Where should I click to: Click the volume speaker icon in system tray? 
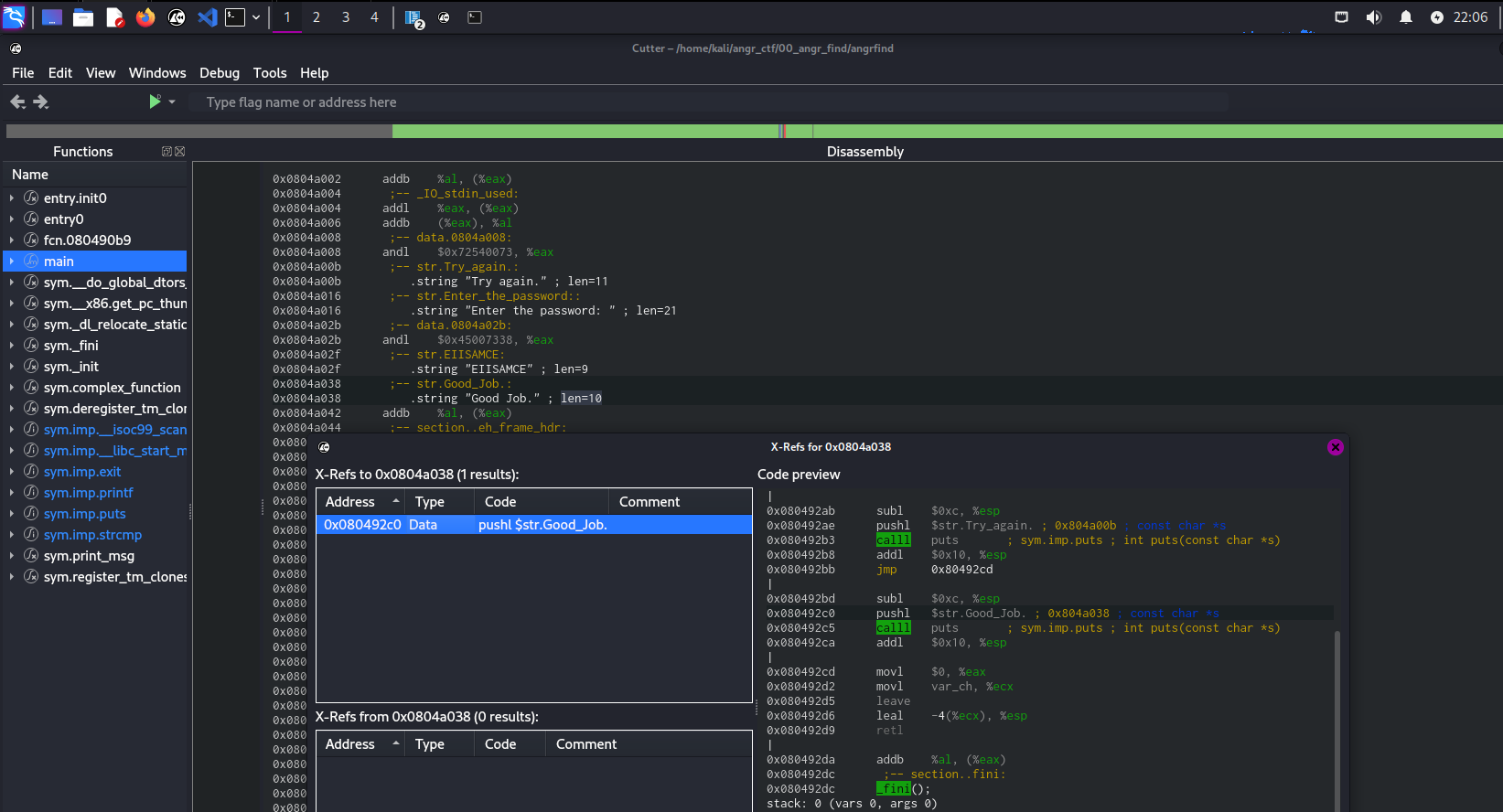click(x=1373, y=17)
